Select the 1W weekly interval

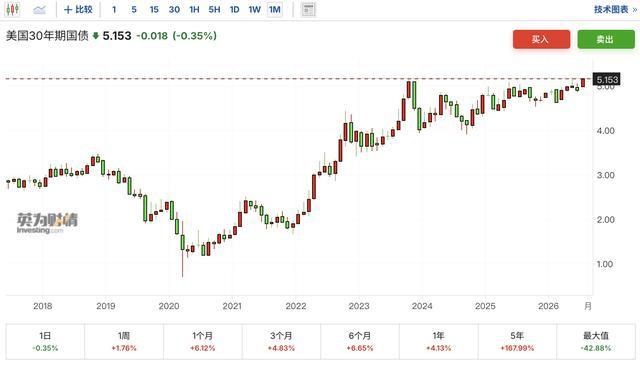[255, 9]
